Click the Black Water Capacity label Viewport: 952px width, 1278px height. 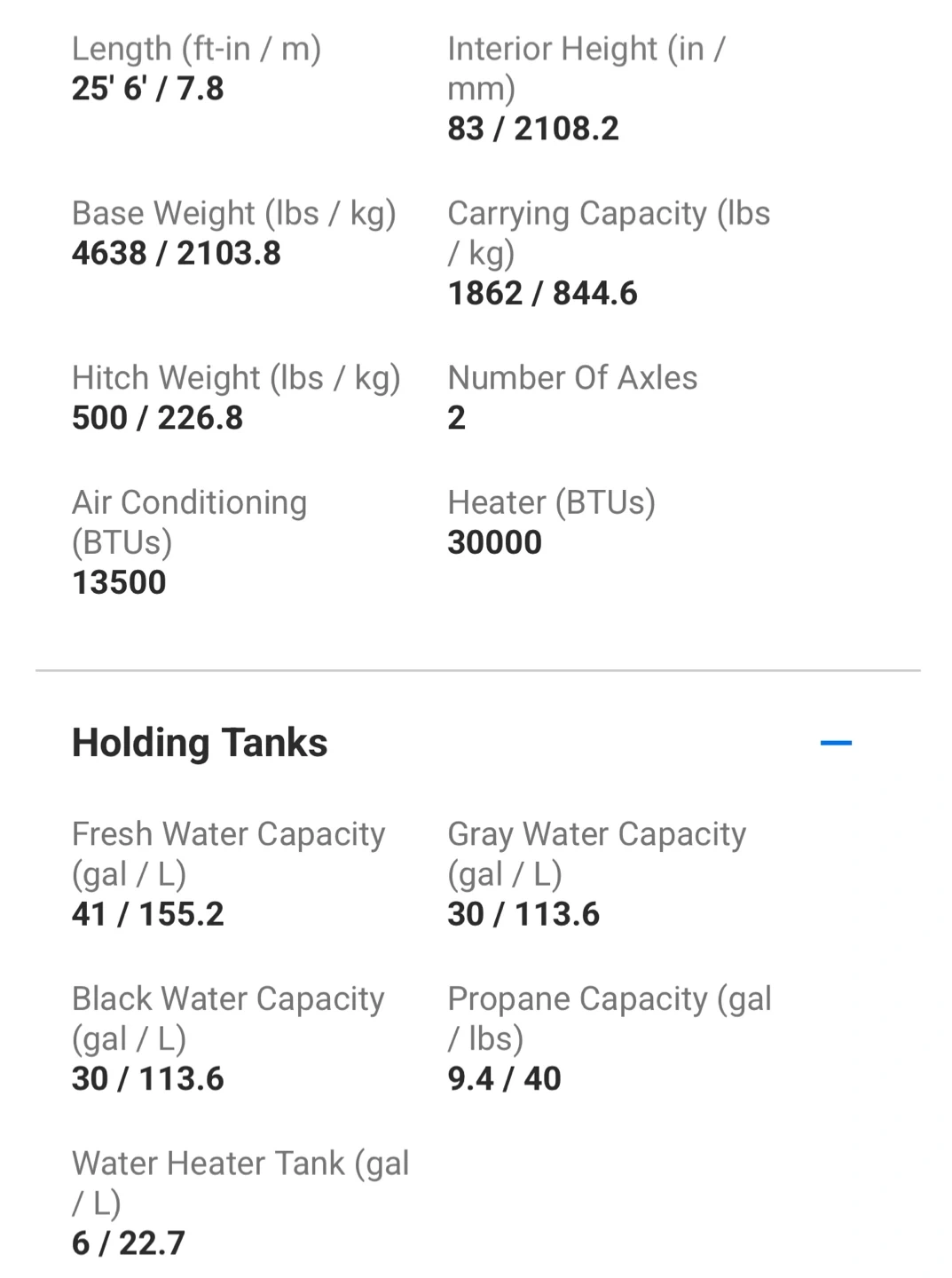(228, 1018)
